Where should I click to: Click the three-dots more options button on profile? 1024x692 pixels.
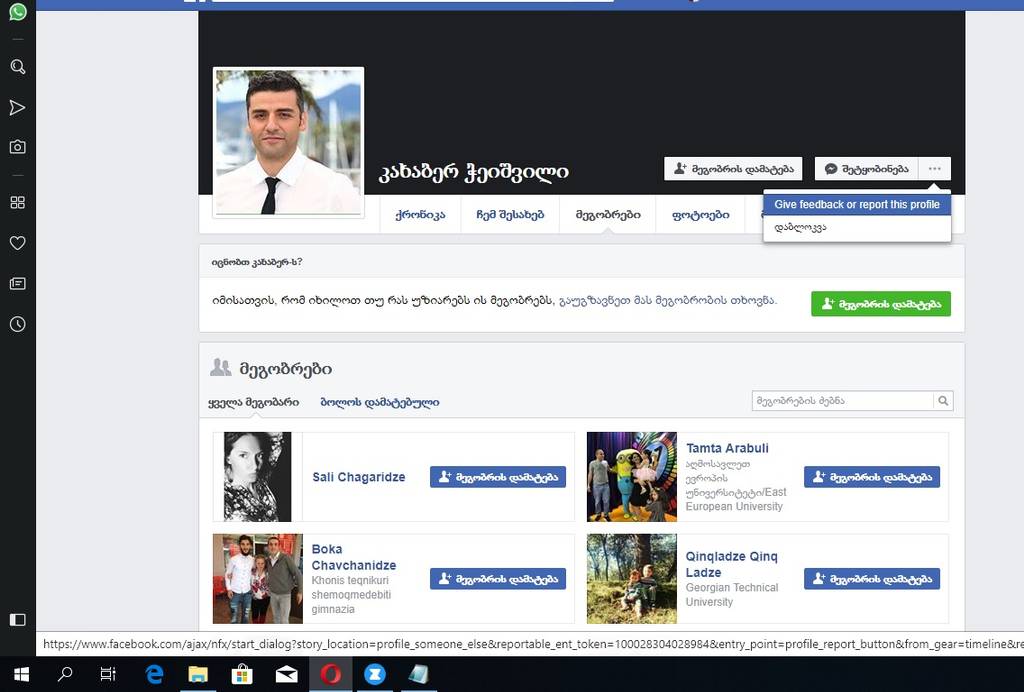tap(935, 168)
